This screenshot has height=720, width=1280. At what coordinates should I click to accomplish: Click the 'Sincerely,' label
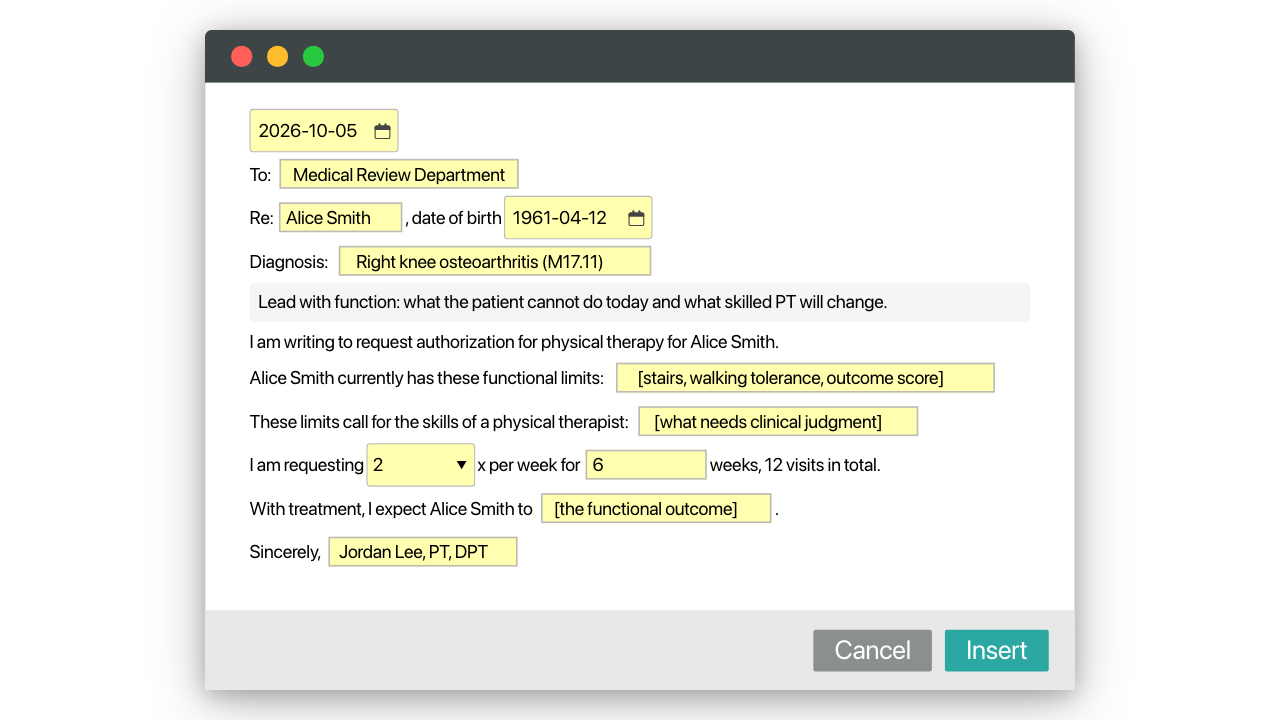285,552
